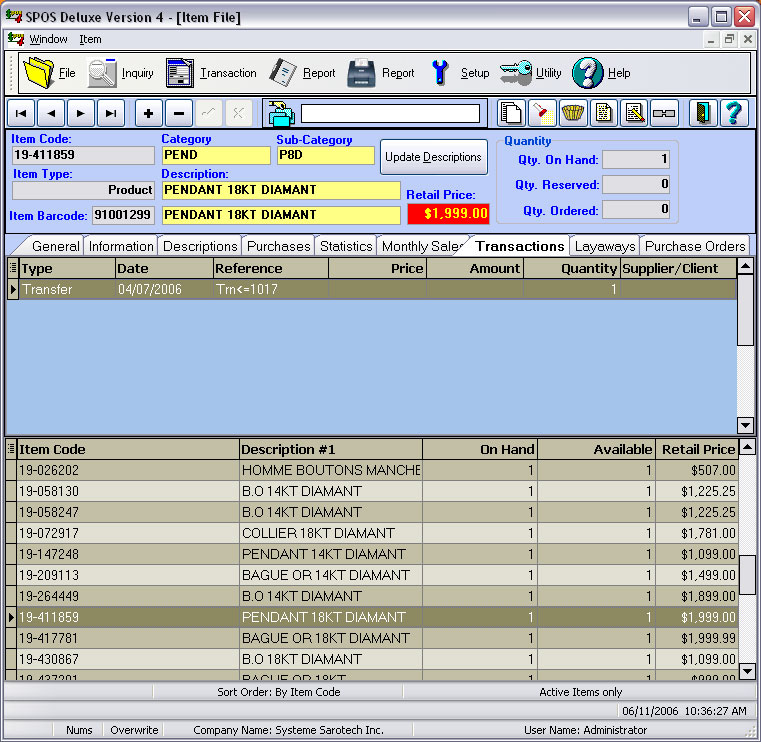Viewport: 761px width, 742px height.
Task: Click the Category field PEND
Action: [x=216, y=155]
